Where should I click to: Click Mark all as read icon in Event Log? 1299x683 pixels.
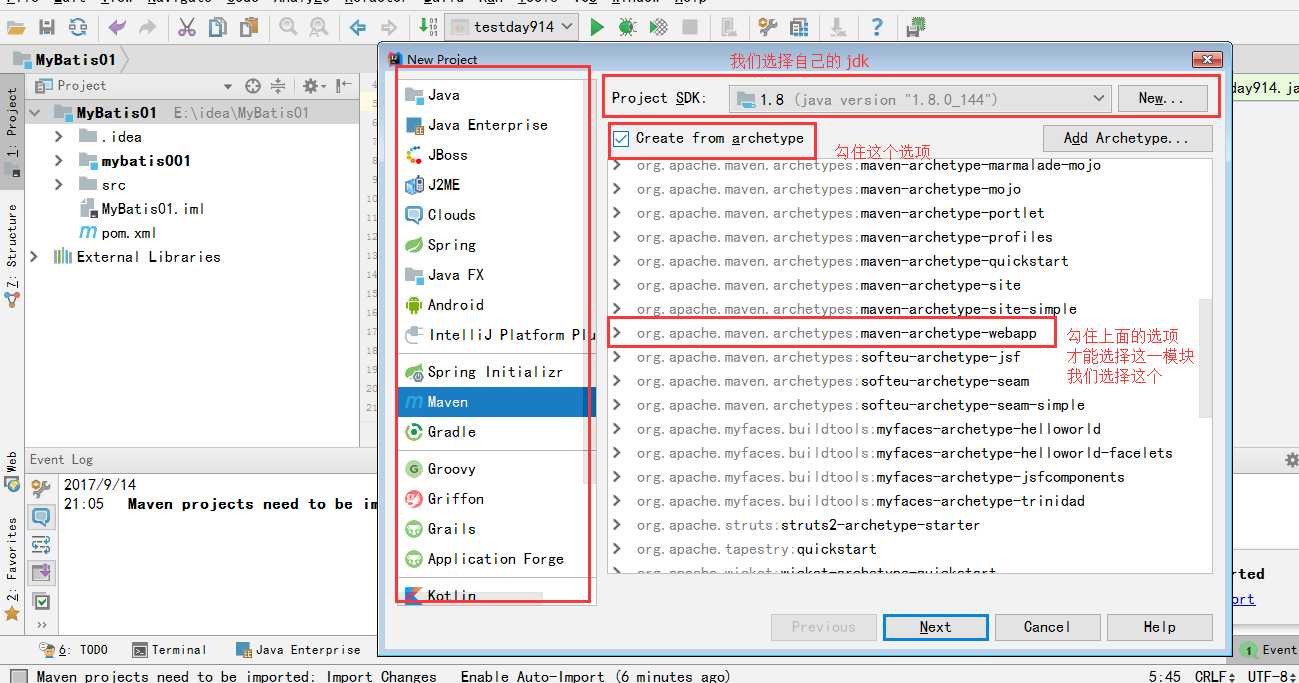[x=41, y=602]
